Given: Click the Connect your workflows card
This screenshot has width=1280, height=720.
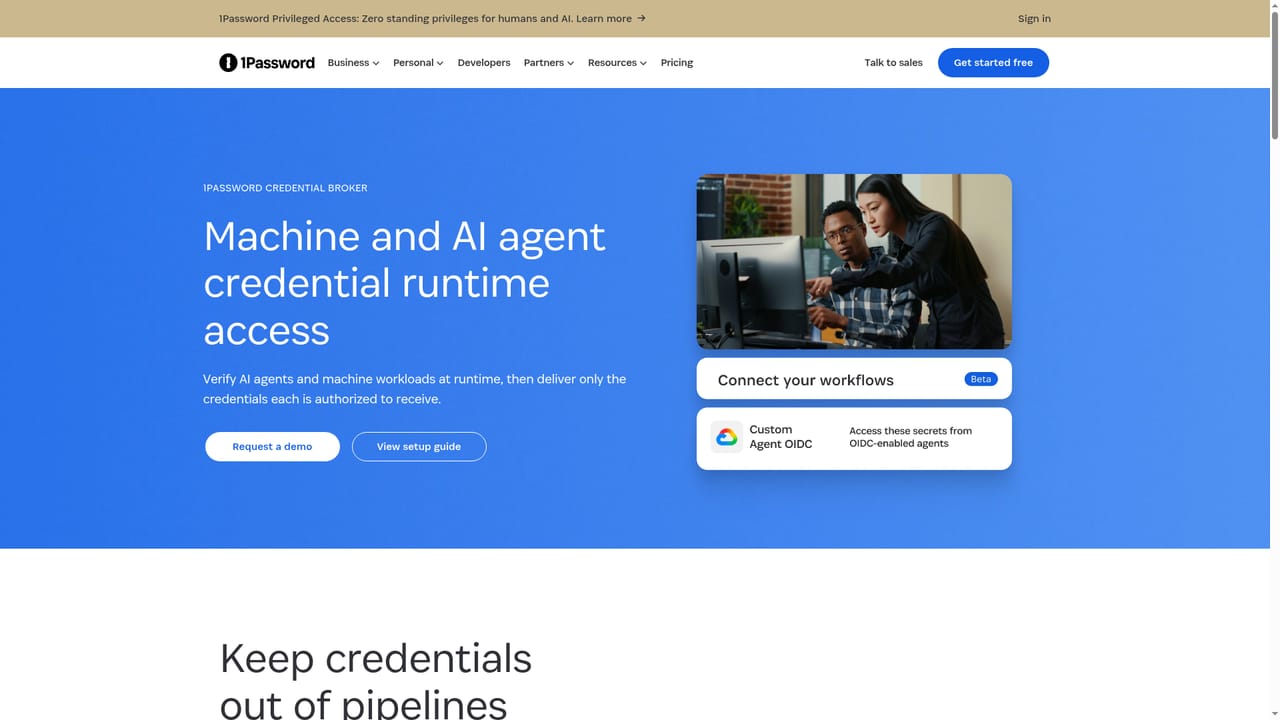Looking at the screenshot, I should pos(854,379).
